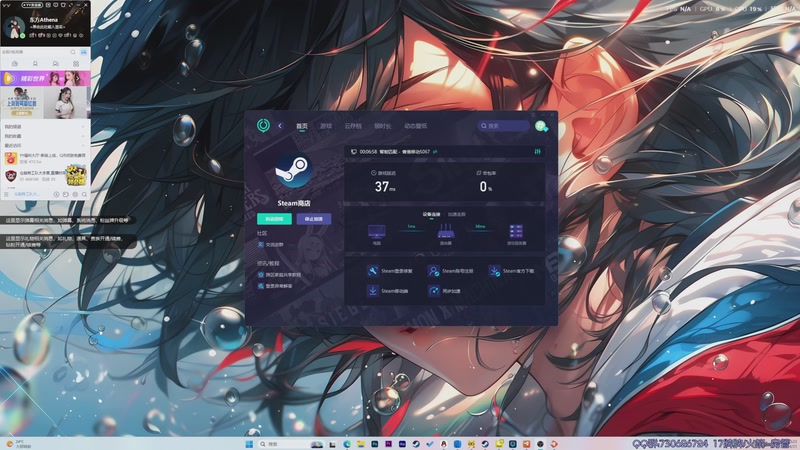This screenshot has width=800, height=450.
Task: Open the YY bottom settings gear
Action: click(75, 194)
